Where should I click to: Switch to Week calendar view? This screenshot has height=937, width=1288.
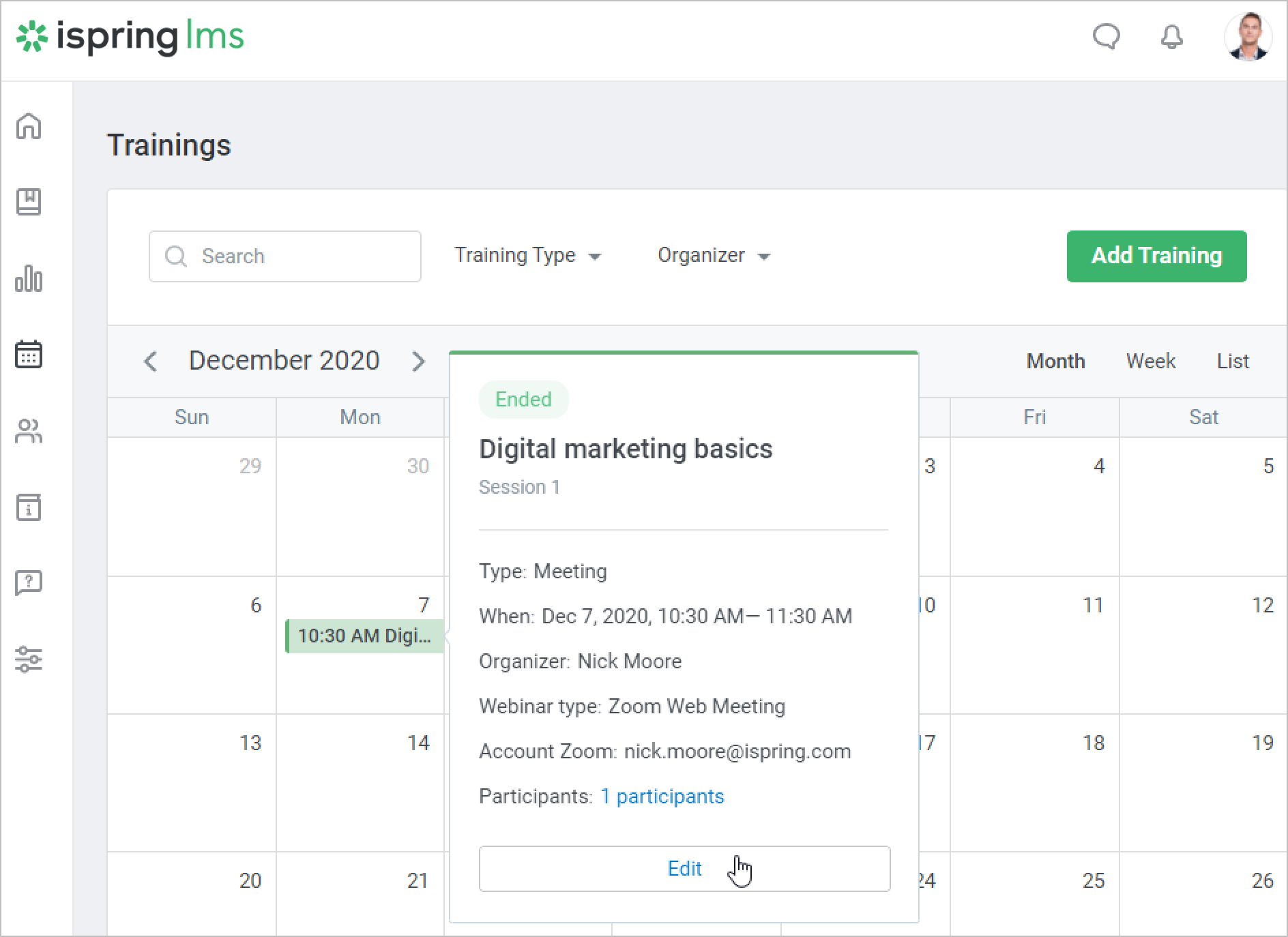pyautogui.click(x=1150, y=361)
